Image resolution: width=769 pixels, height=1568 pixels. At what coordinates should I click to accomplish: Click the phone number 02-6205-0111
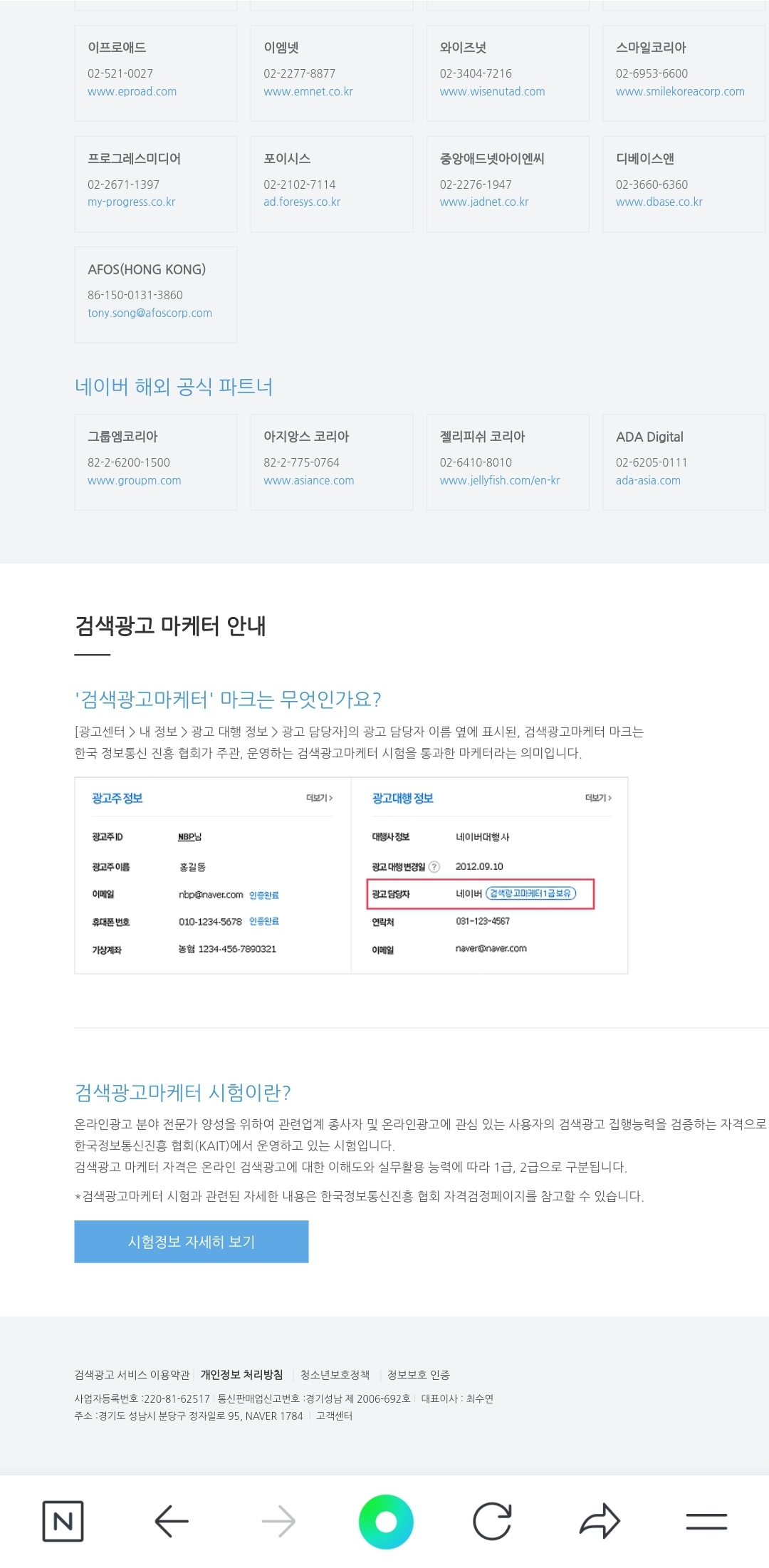(x=652, y=463)
